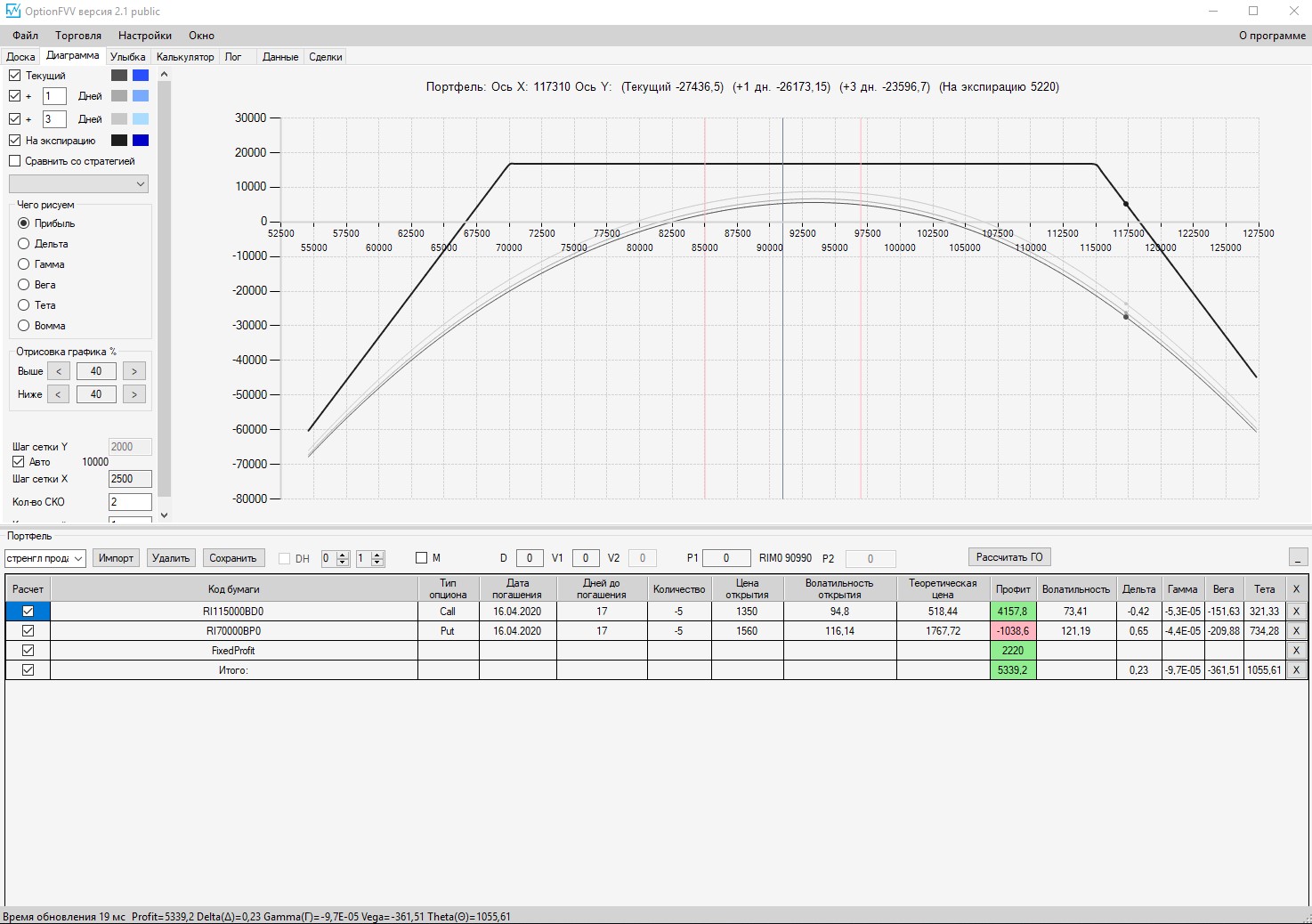Screen dimensions: 1312x924
Task: Click the OptionFVV app icon in the title bar
Action: coord(12,12)
